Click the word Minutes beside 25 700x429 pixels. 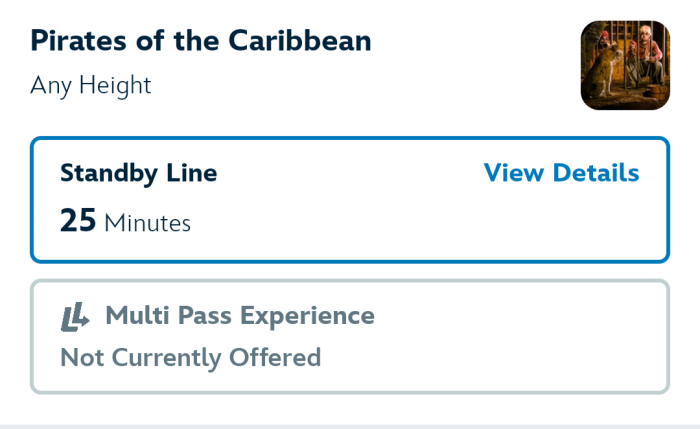pyautogui.click(x=147, y=222)
